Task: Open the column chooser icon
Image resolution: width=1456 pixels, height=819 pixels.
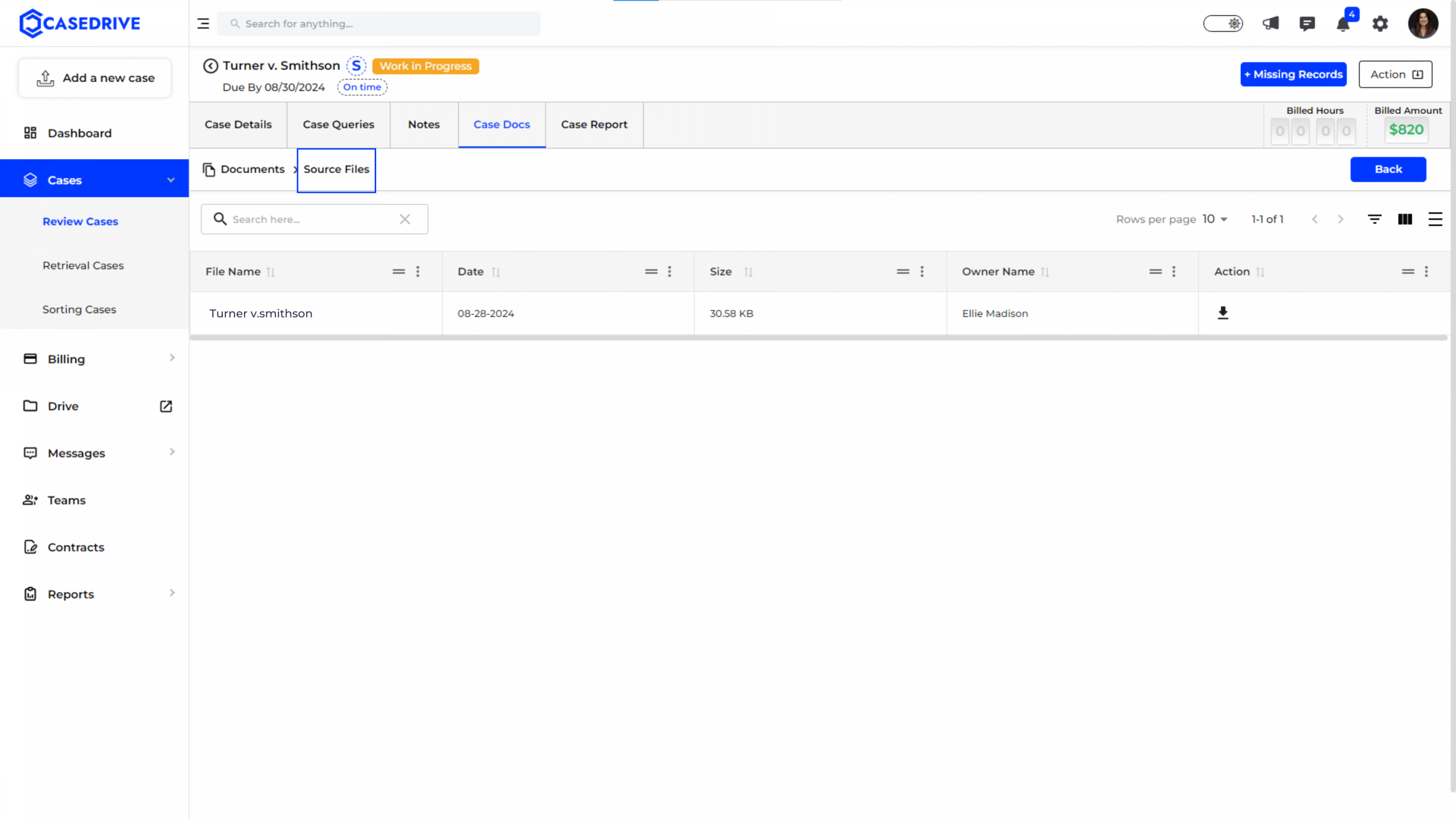Action: 1405,219
